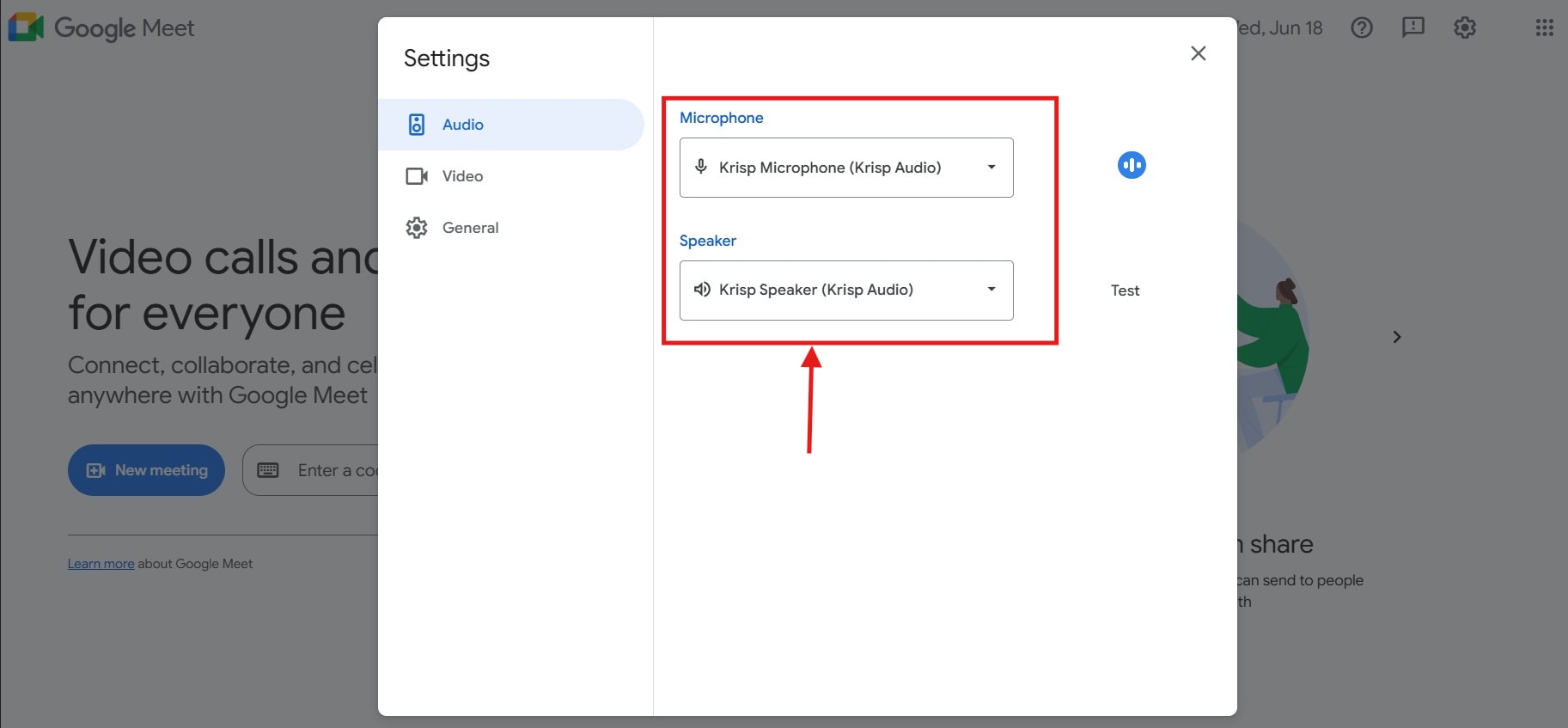
Task: Click the Microphone label
Action: [x=722, y=118]
